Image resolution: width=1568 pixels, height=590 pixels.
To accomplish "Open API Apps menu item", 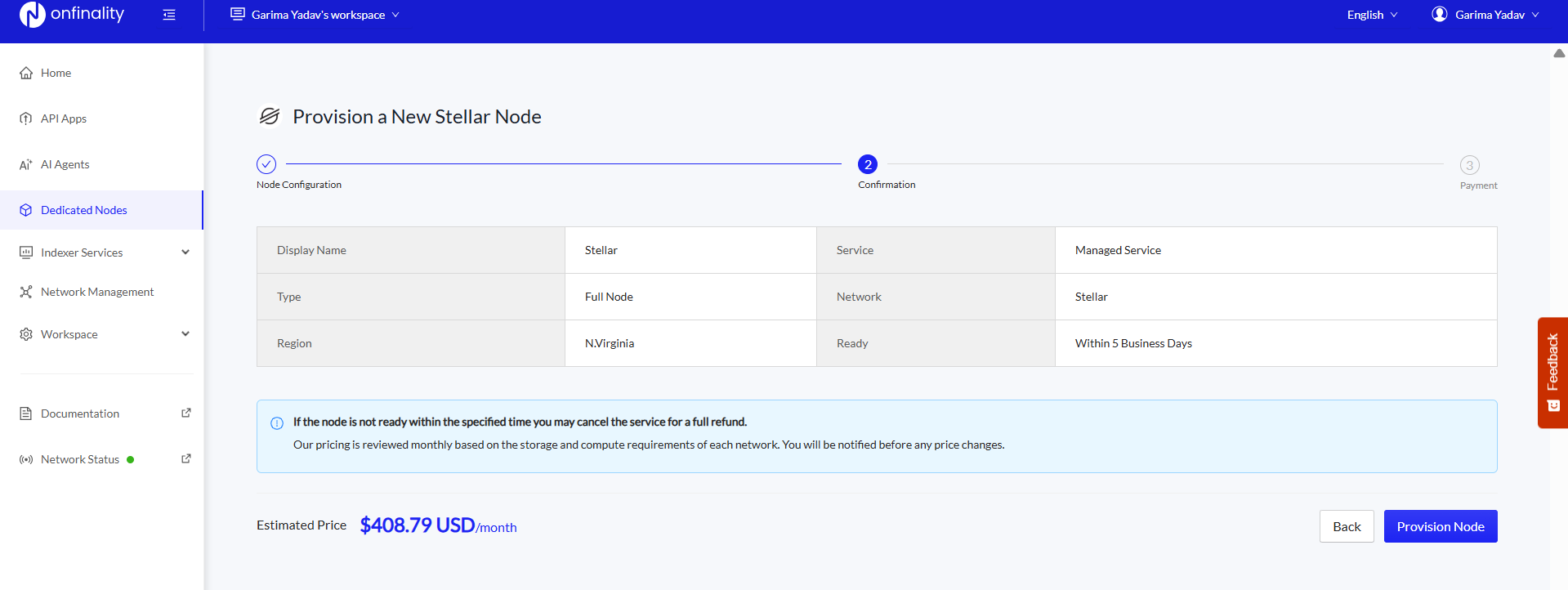I will click(101, 118).
